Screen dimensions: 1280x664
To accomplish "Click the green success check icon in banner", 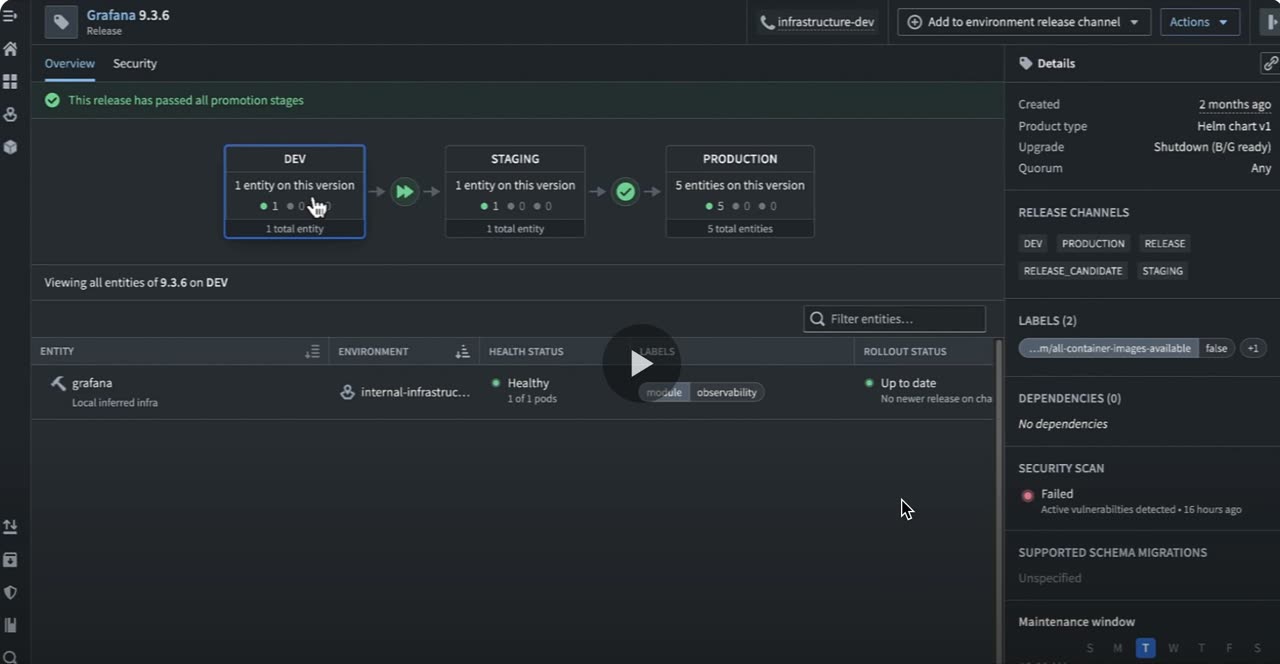I will click(52, 100).
